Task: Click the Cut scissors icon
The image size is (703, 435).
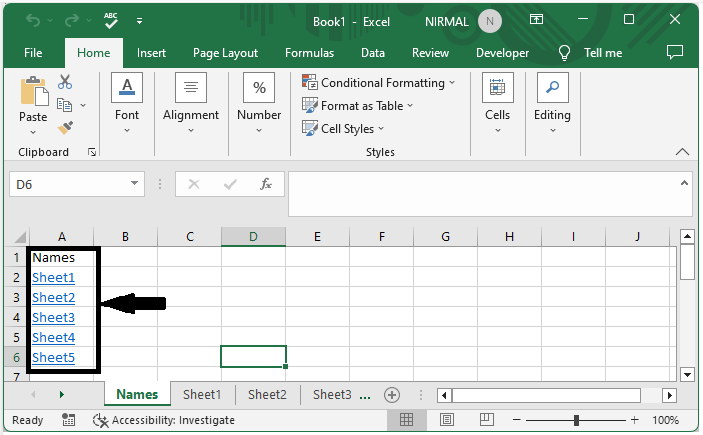Action: (65, 82)
